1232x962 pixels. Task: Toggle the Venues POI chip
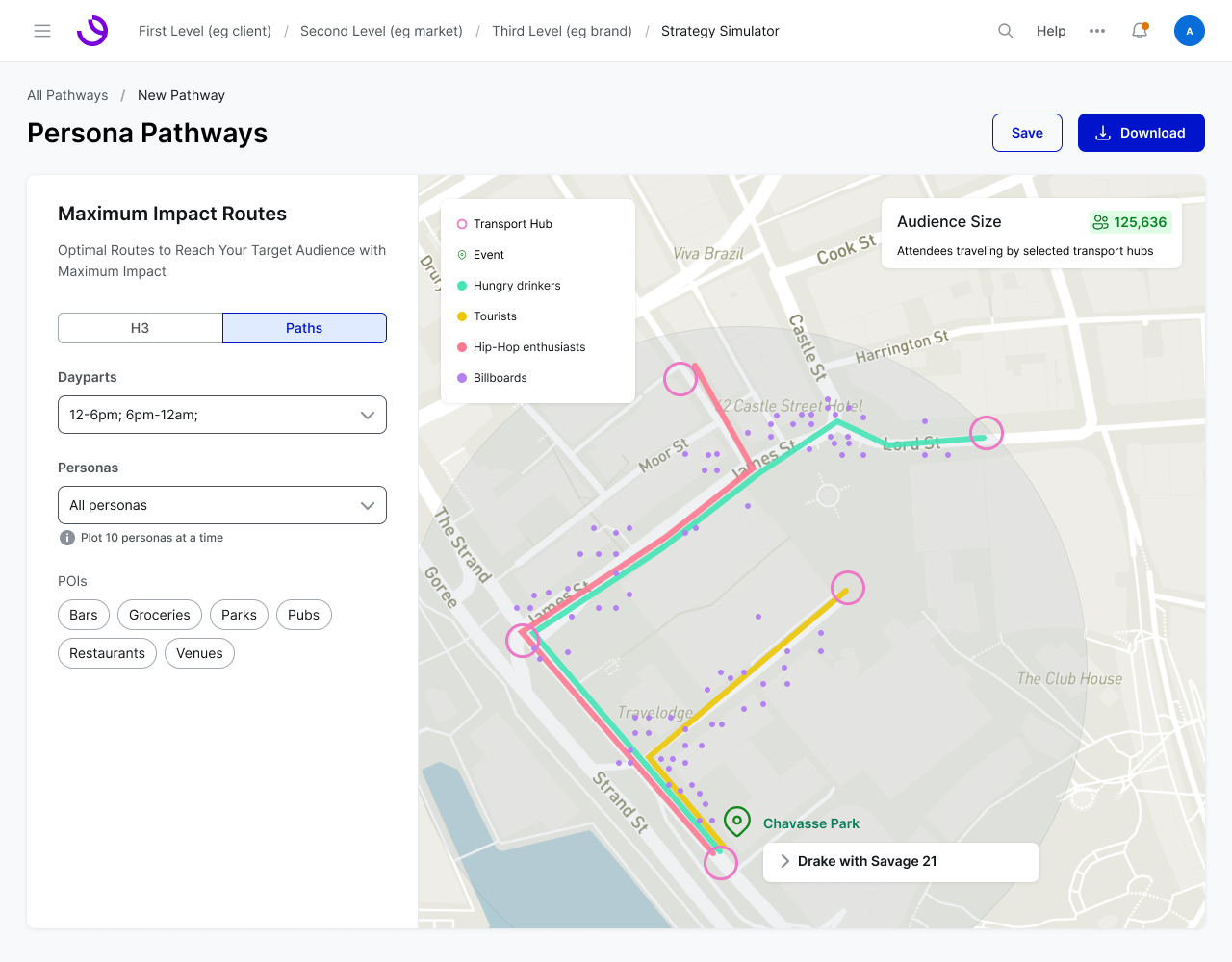click(199, 653)
